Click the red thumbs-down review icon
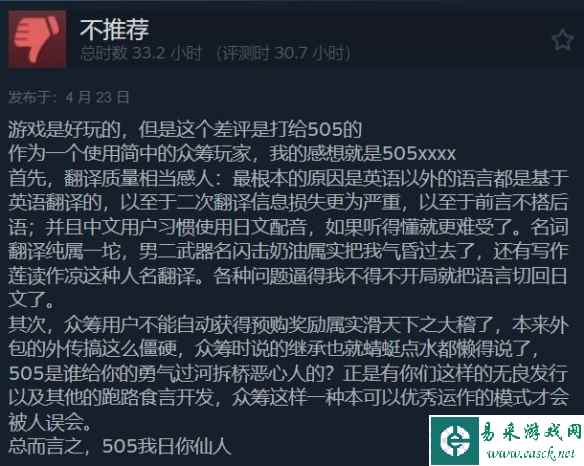 tap(37, 39)
